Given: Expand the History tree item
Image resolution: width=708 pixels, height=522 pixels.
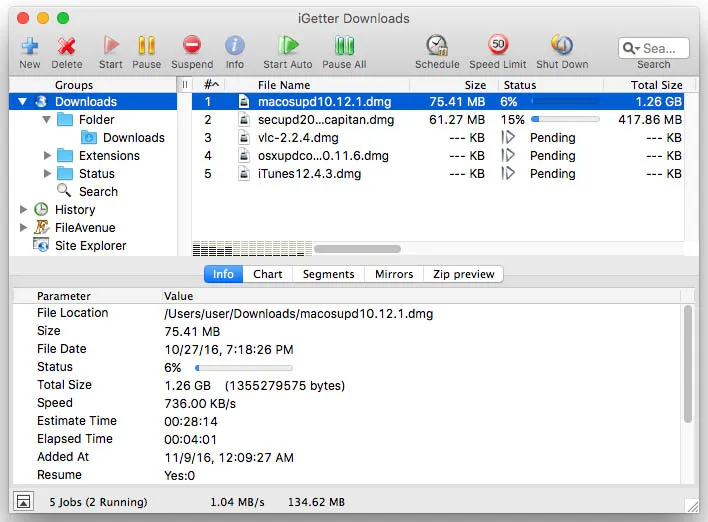Looking at the screenshot, I should coord(24,210).
